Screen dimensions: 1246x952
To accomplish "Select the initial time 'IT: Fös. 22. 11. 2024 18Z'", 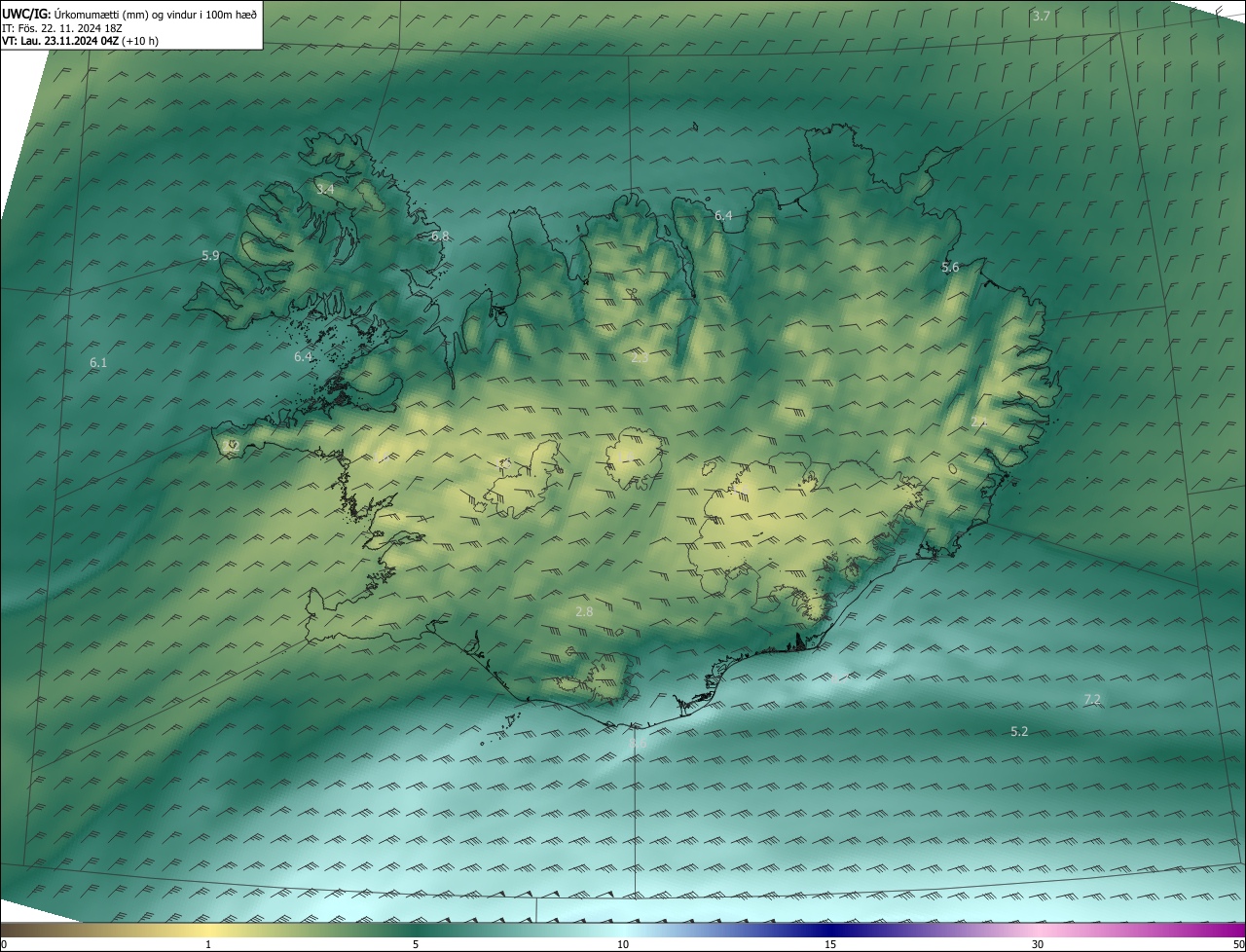I will pyautogui.click(x=60, y=27).
